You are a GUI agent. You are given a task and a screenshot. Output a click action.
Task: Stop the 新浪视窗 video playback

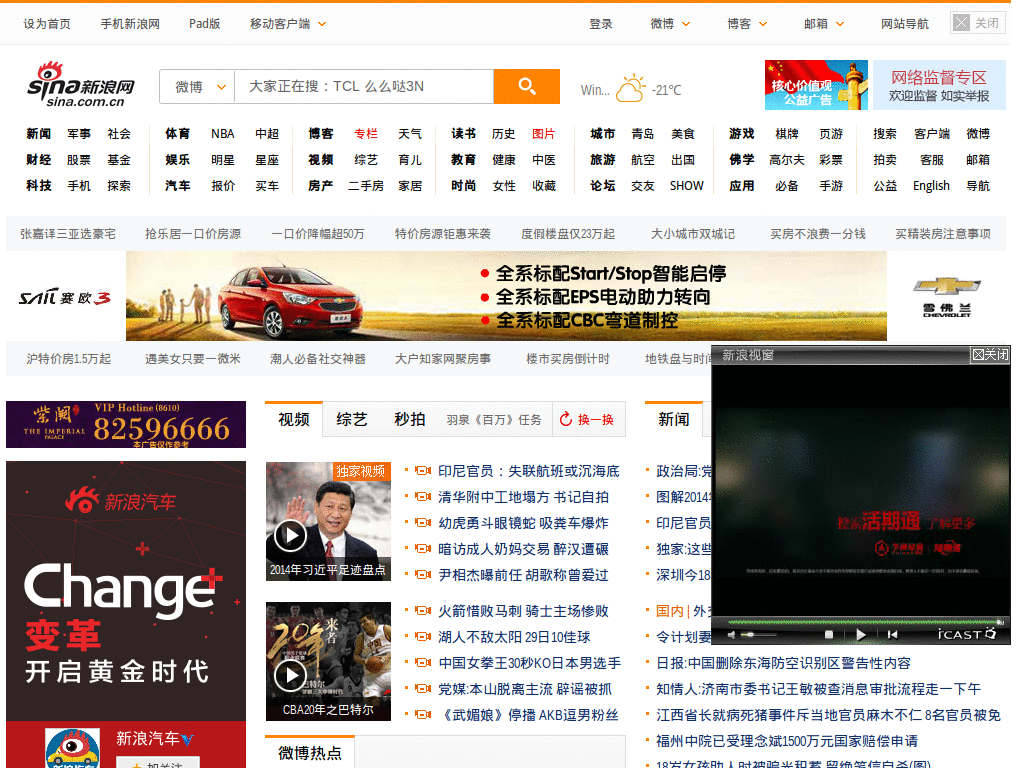click(x=829, y=634)
